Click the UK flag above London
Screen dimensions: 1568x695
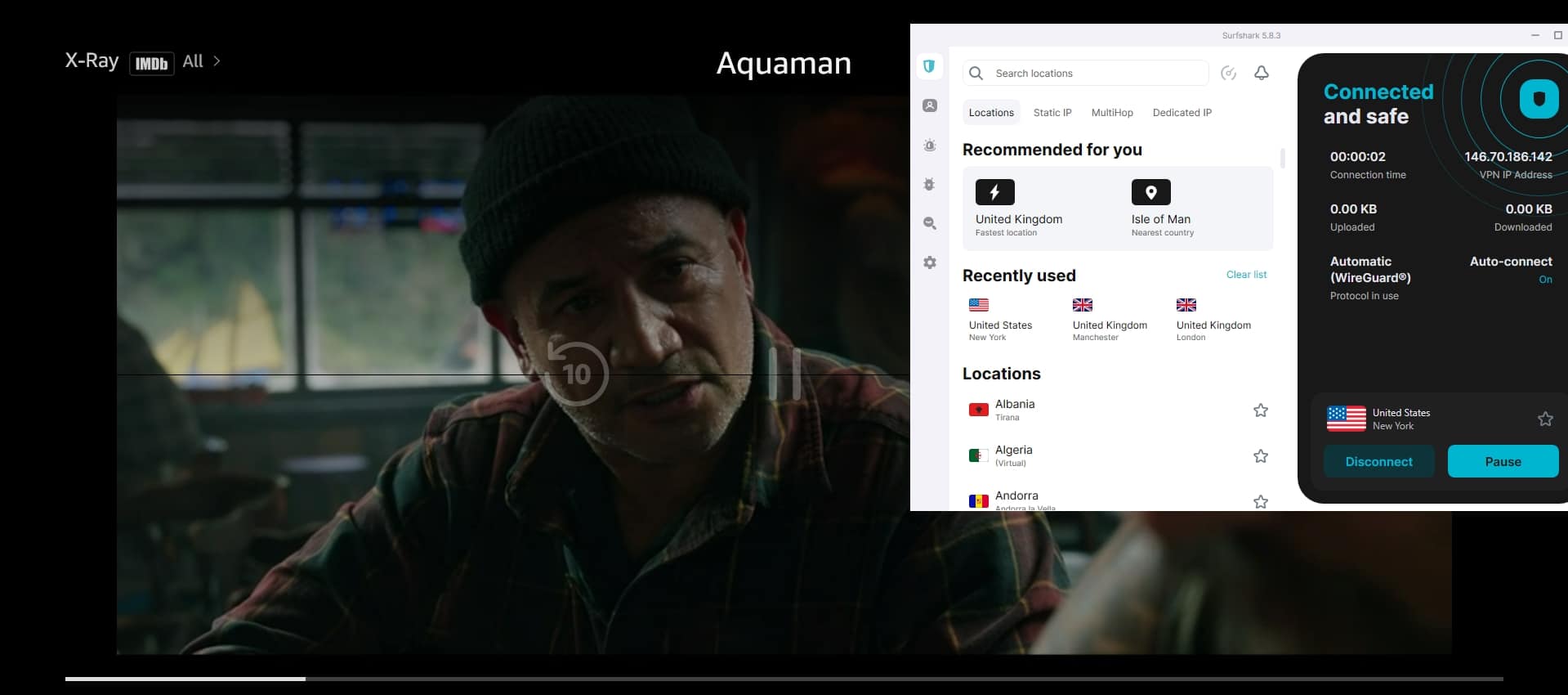click(1186, 305)
